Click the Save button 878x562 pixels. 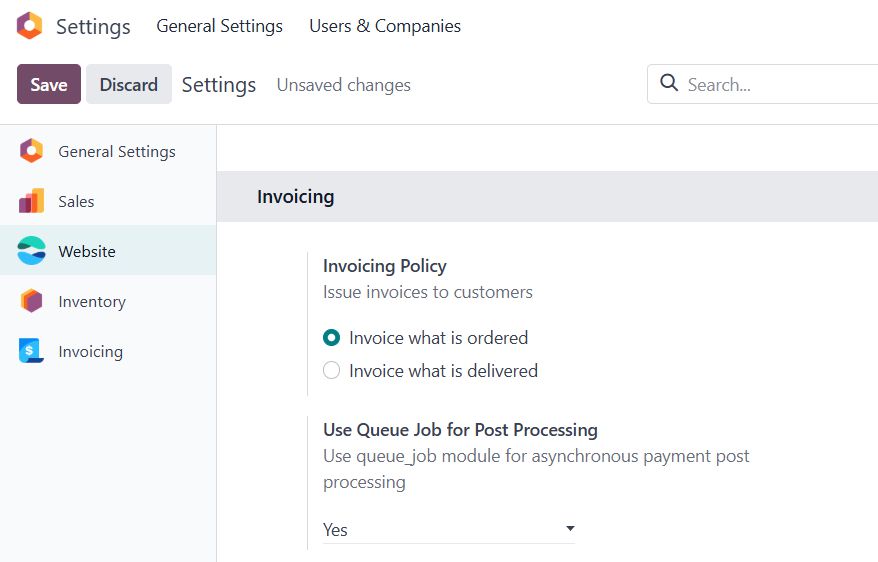[49, 85]
